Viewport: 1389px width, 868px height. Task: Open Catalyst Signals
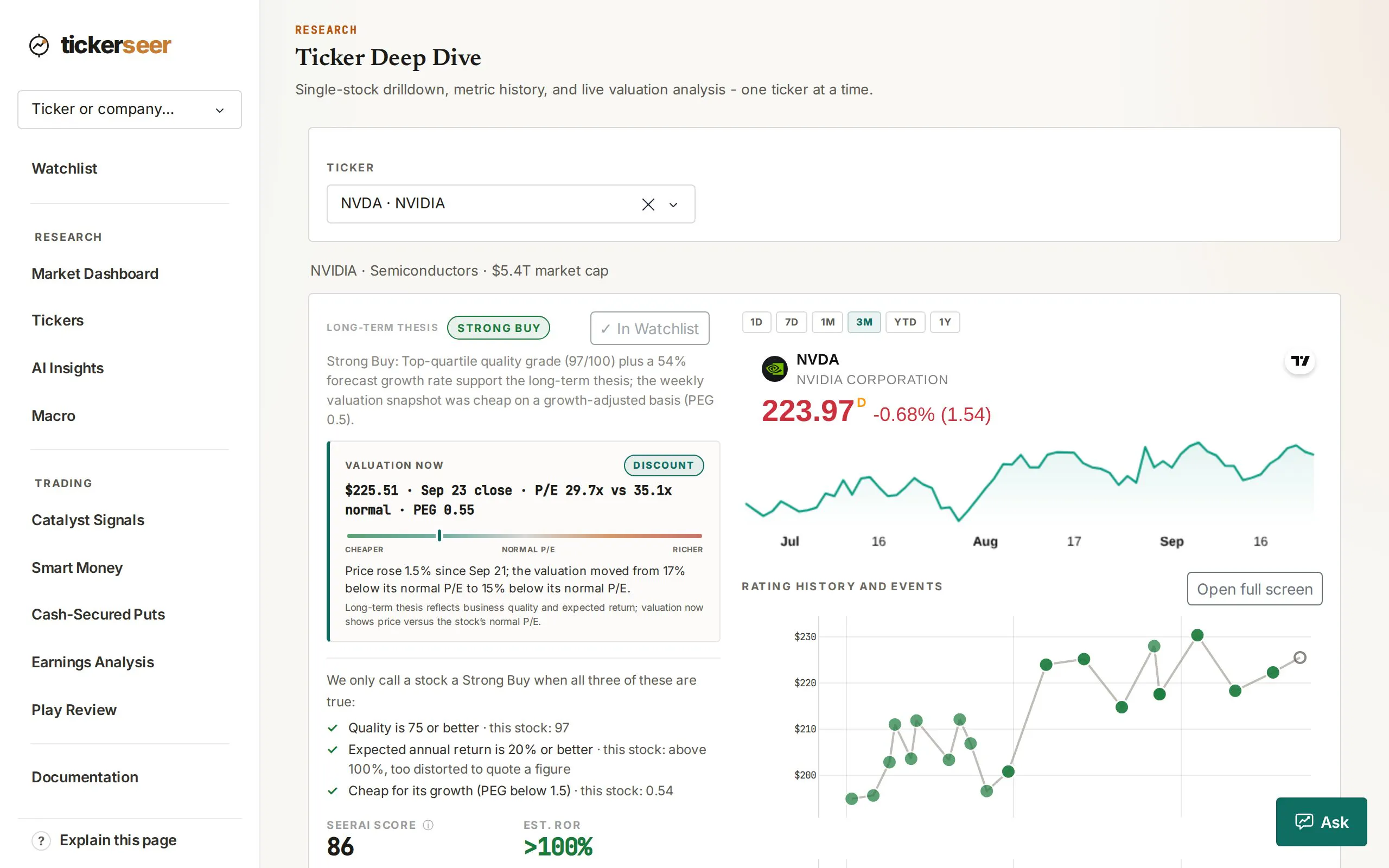point(88,520)
